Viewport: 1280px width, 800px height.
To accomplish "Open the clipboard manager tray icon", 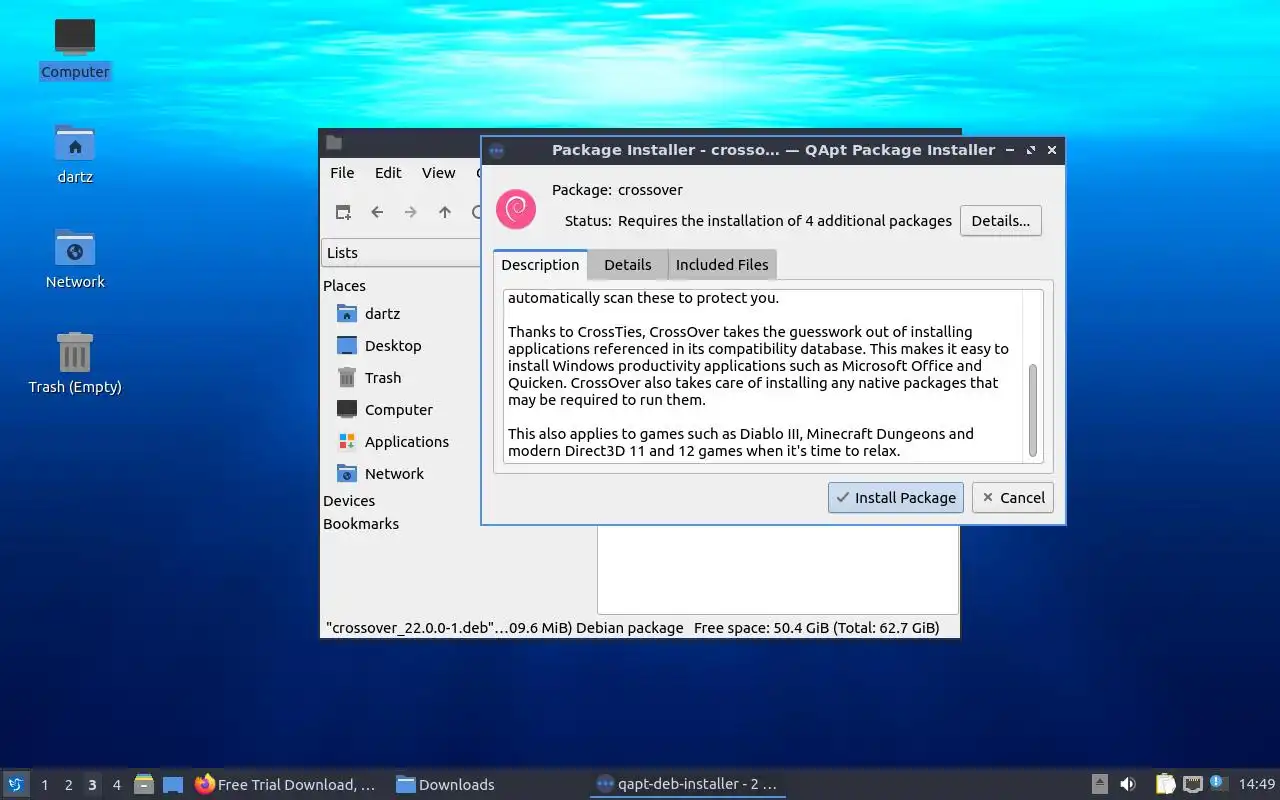I will pyautogui.click(x=1165, y=784).
